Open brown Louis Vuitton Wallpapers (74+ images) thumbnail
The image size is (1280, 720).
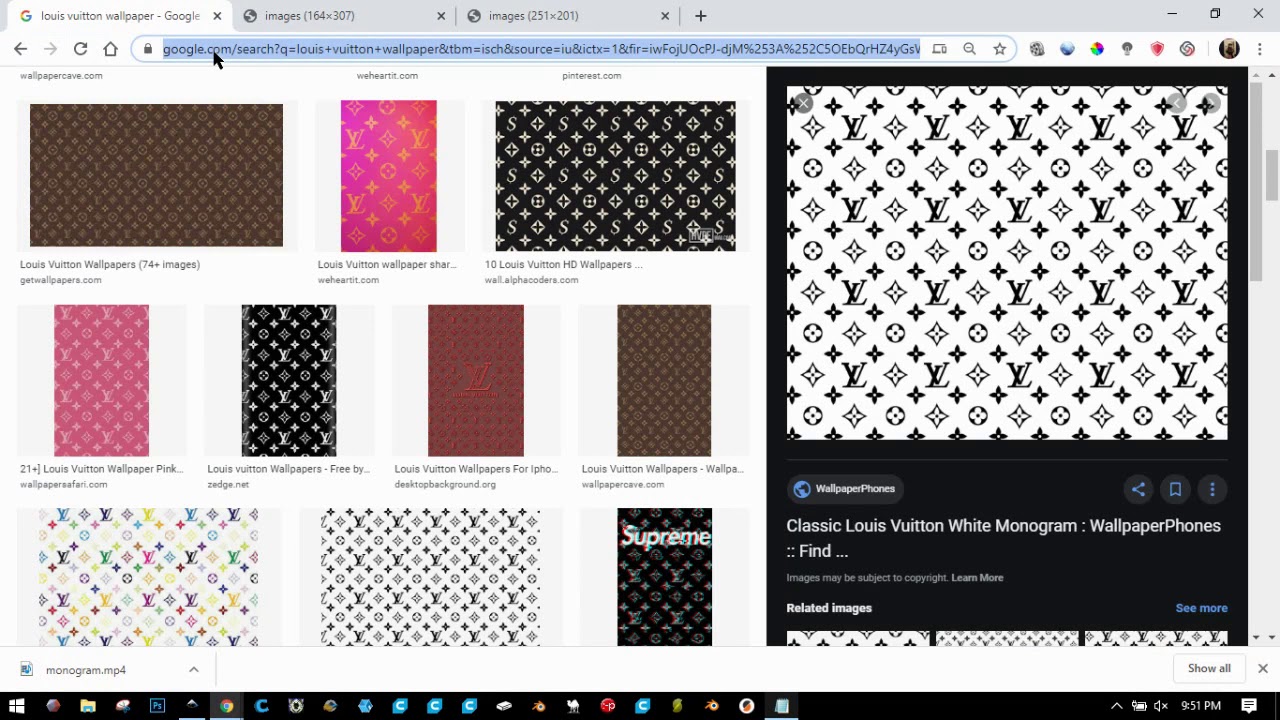(156, 175)
